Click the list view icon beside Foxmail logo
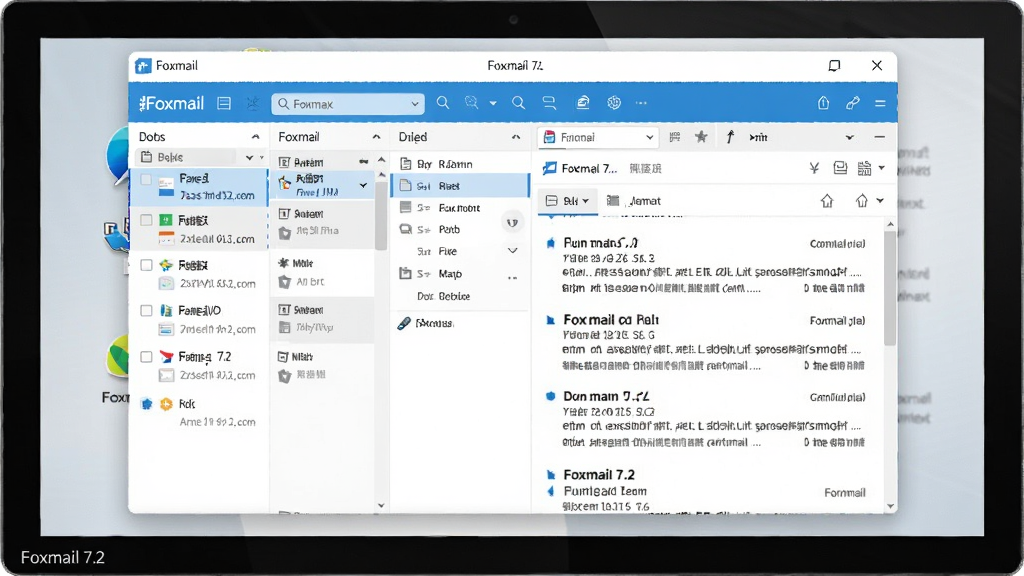 (x=224, y=103)
